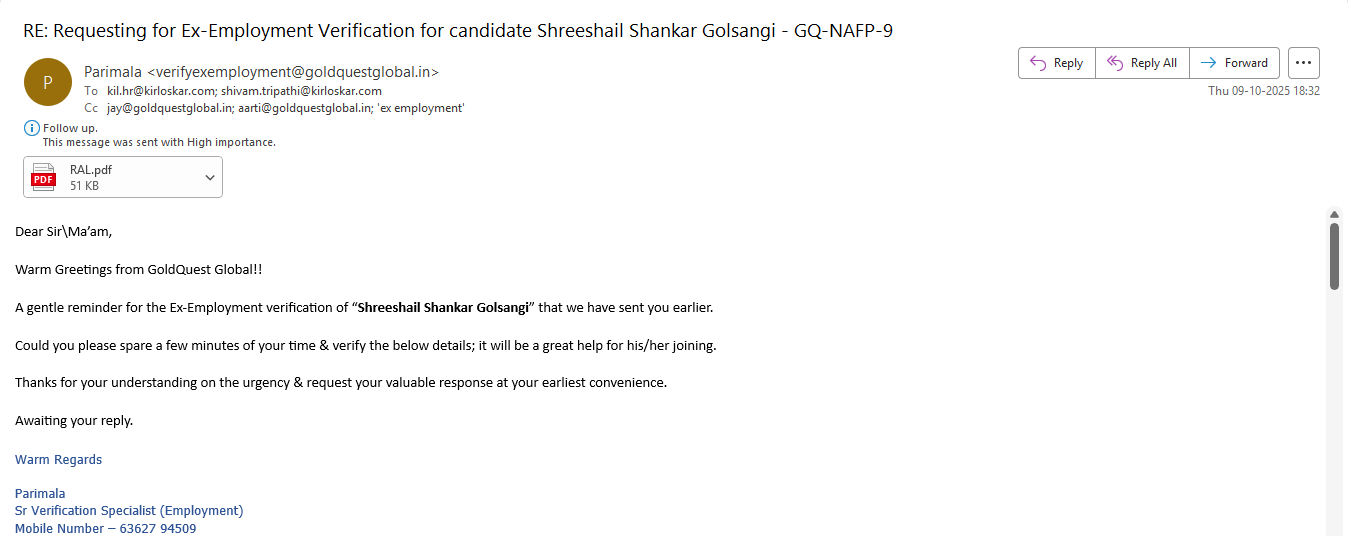Screen dimensions: 1348x536
Task: Click the email subject line
Action: pos(458,31)
